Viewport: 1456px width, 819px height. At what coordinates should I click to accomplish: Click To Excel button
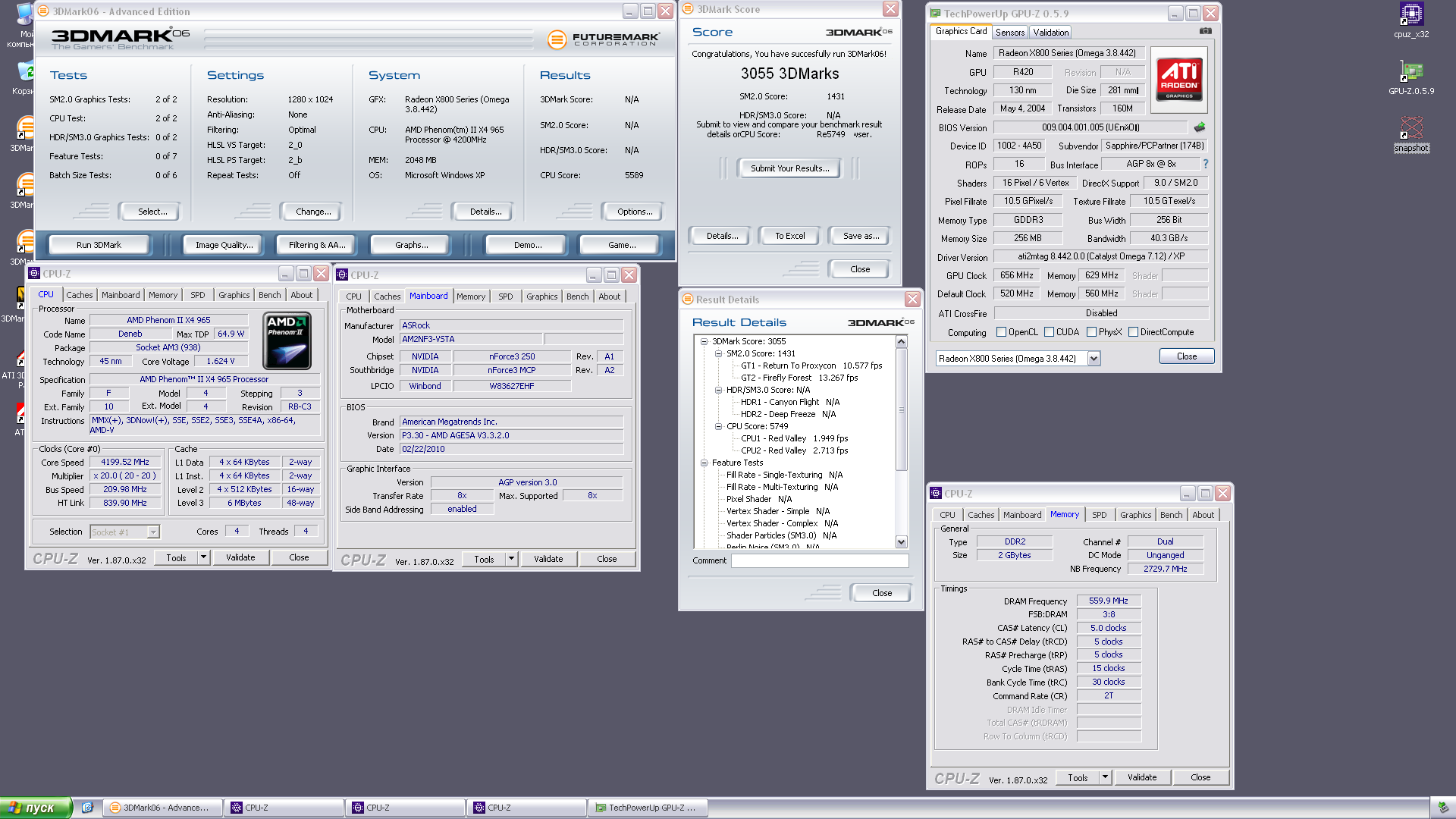coord(789,236)
